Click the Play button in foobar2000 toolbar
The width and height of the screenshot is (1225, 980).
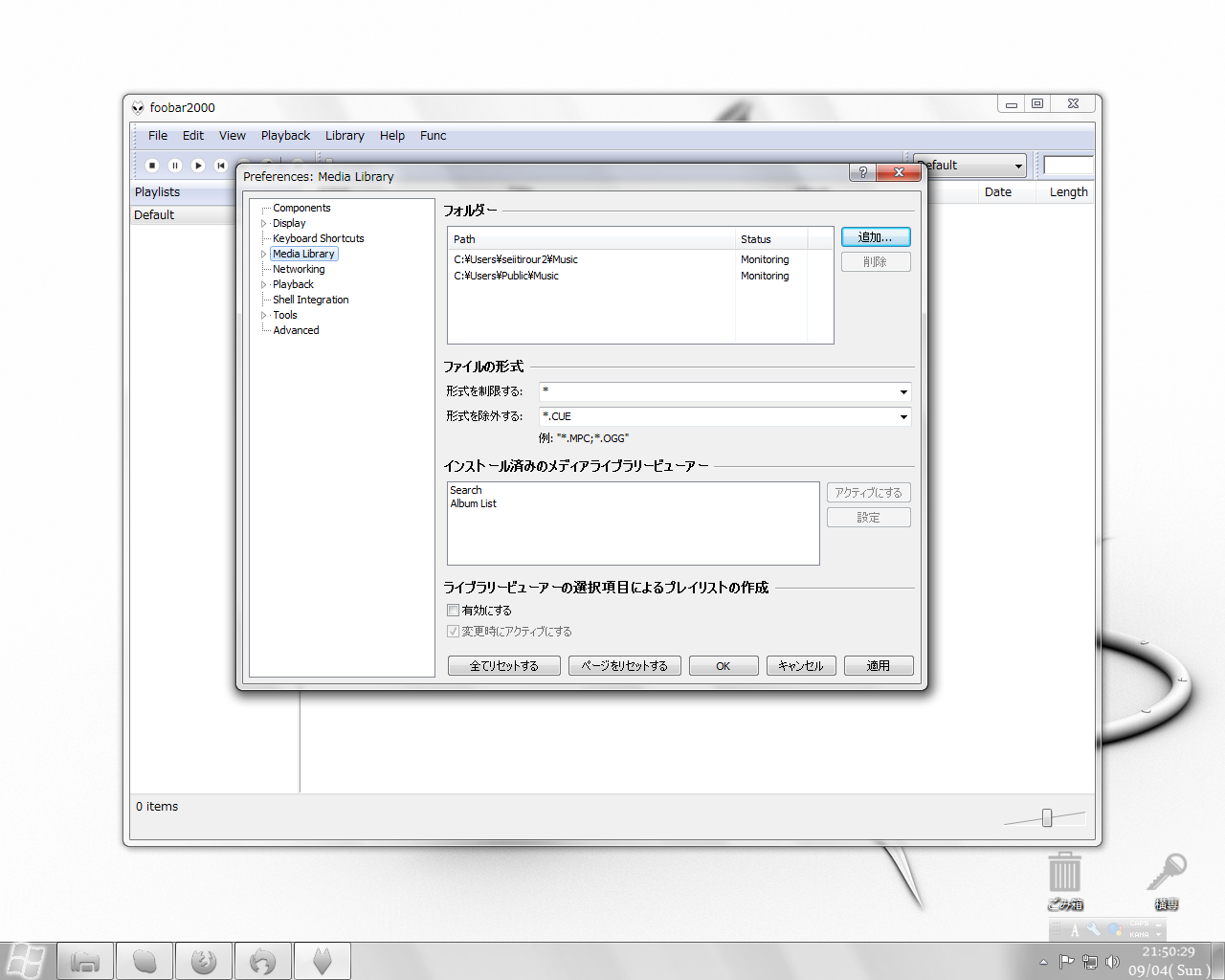198,166
